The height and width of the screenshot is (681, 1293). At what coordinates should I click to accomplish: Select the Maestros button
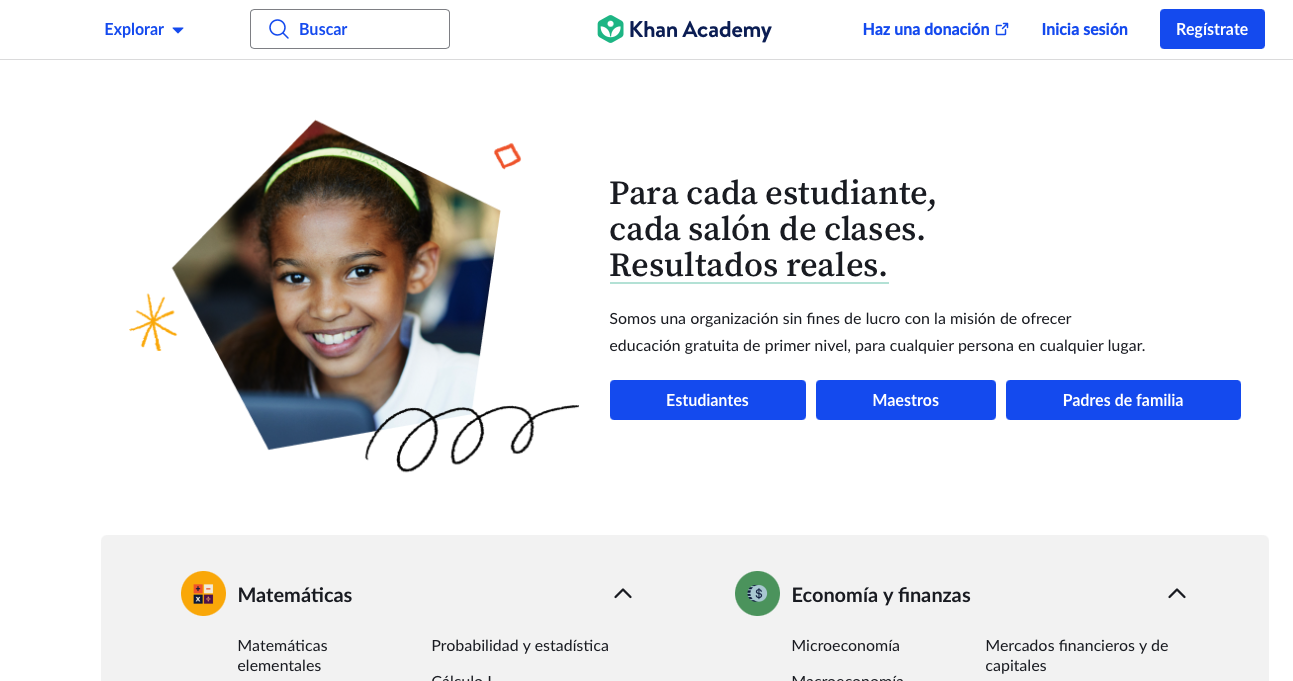tap(906, 400)
